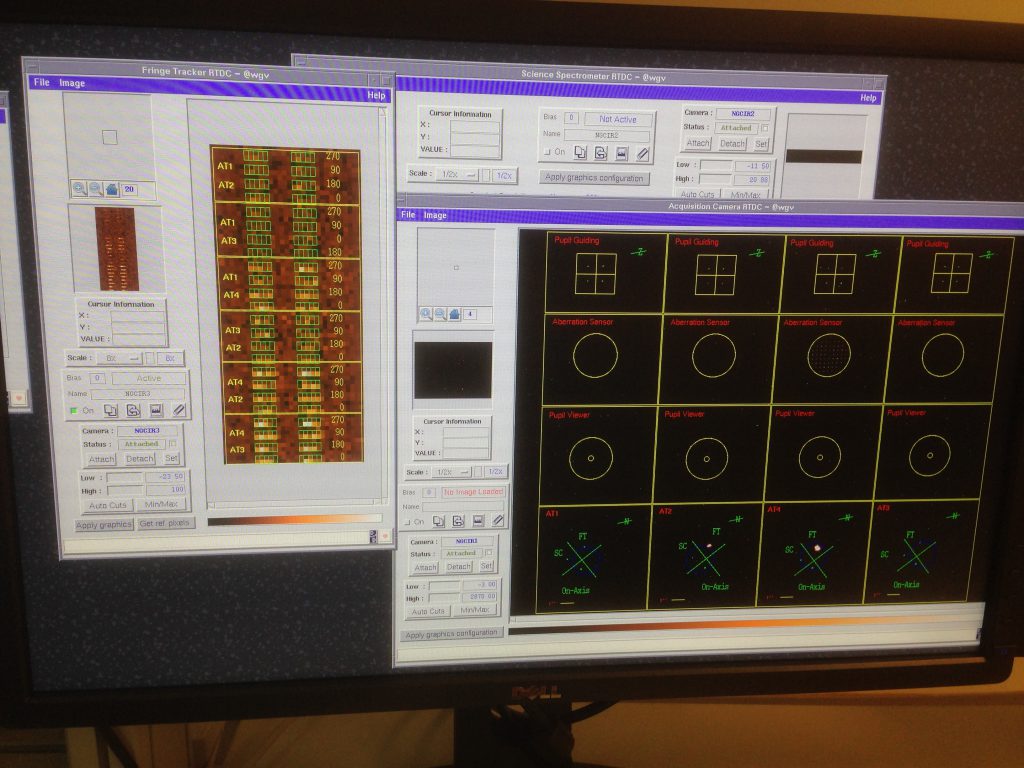
Task: Toggle small Scale box in Science Spectrometer
Action: tap(486, 175)
